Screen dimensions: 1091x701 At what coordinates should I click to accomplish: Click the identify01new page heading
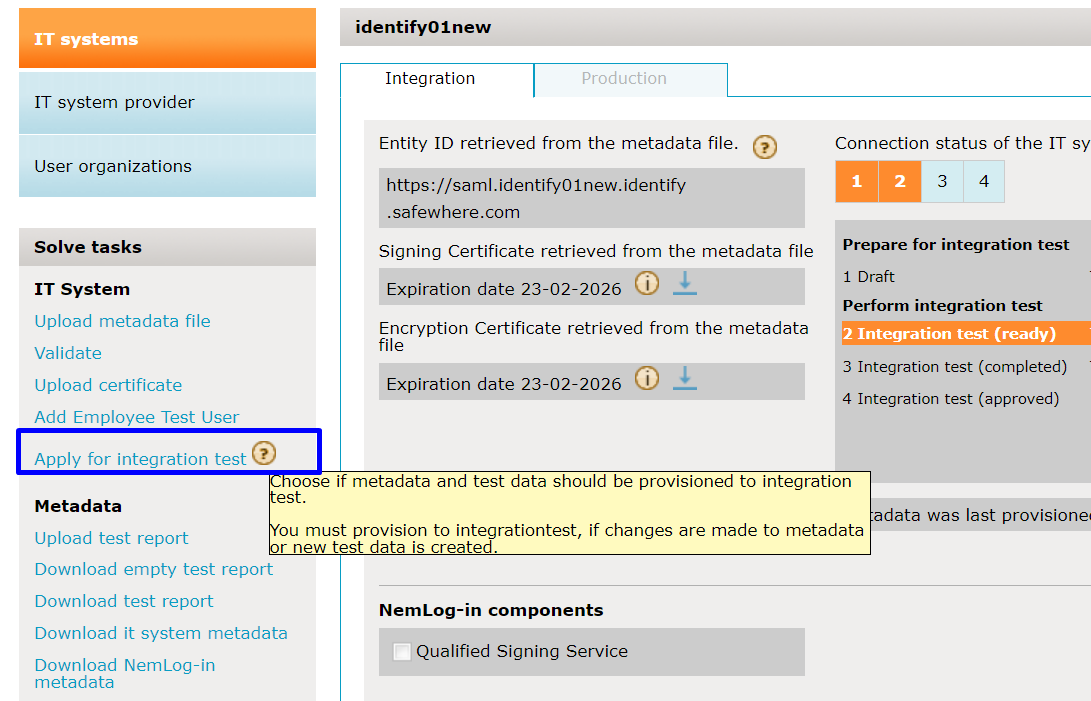point(423,27)
